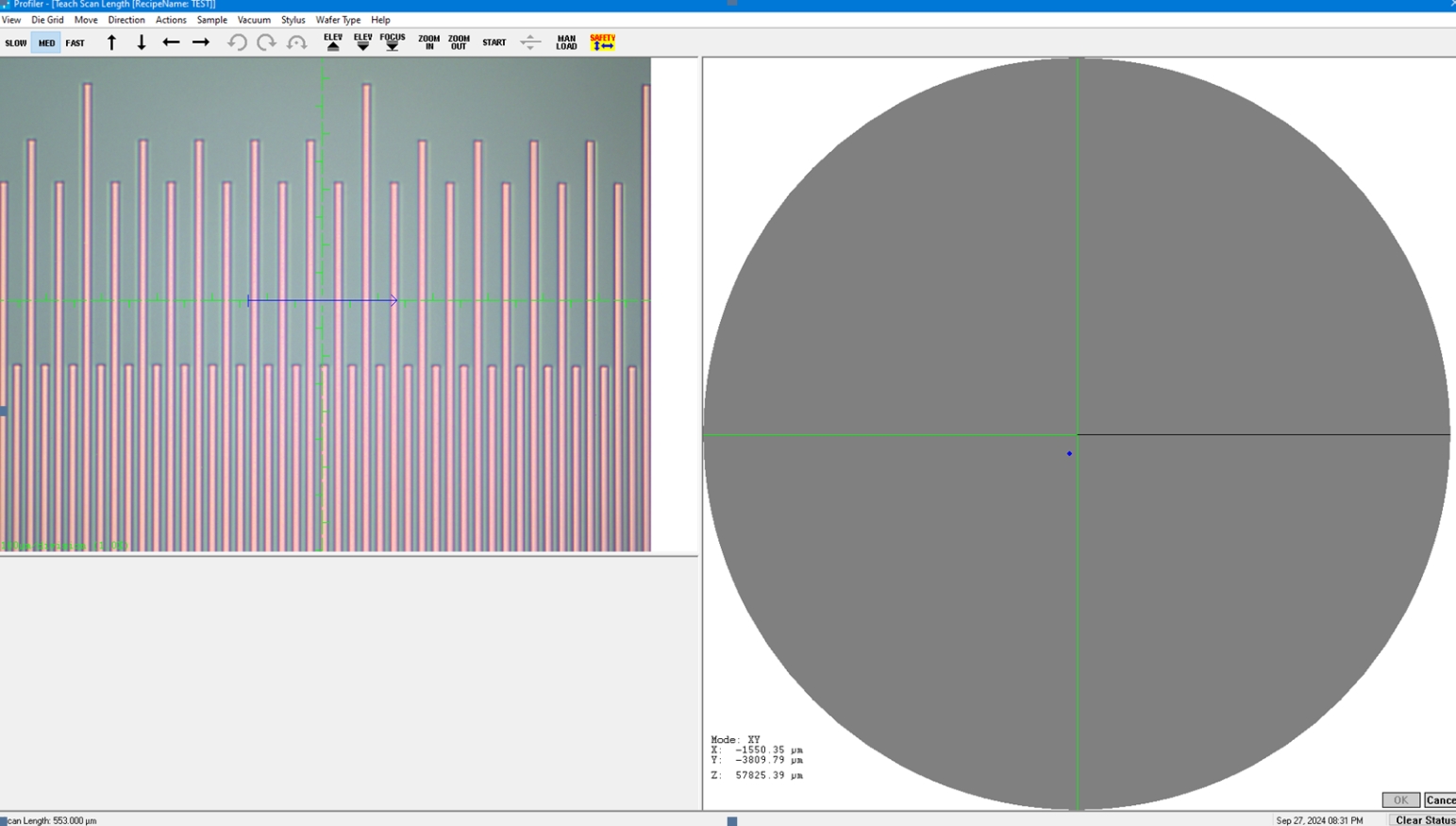Click the ZOOM IN toolbar button

click(x=428, y=42)
